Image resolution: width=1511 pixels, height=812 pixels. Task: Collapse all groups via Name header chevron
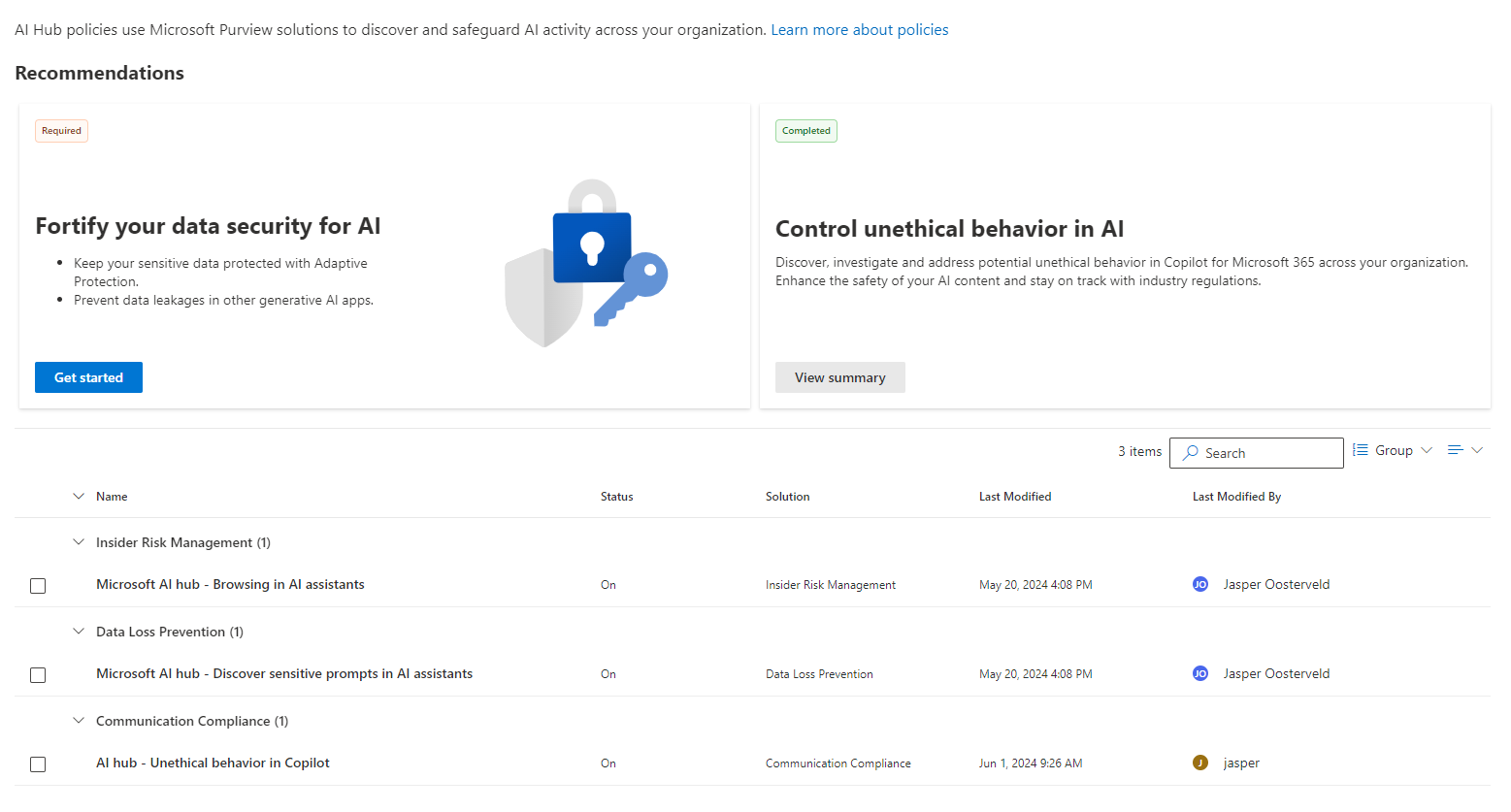(x=79, y=496)
